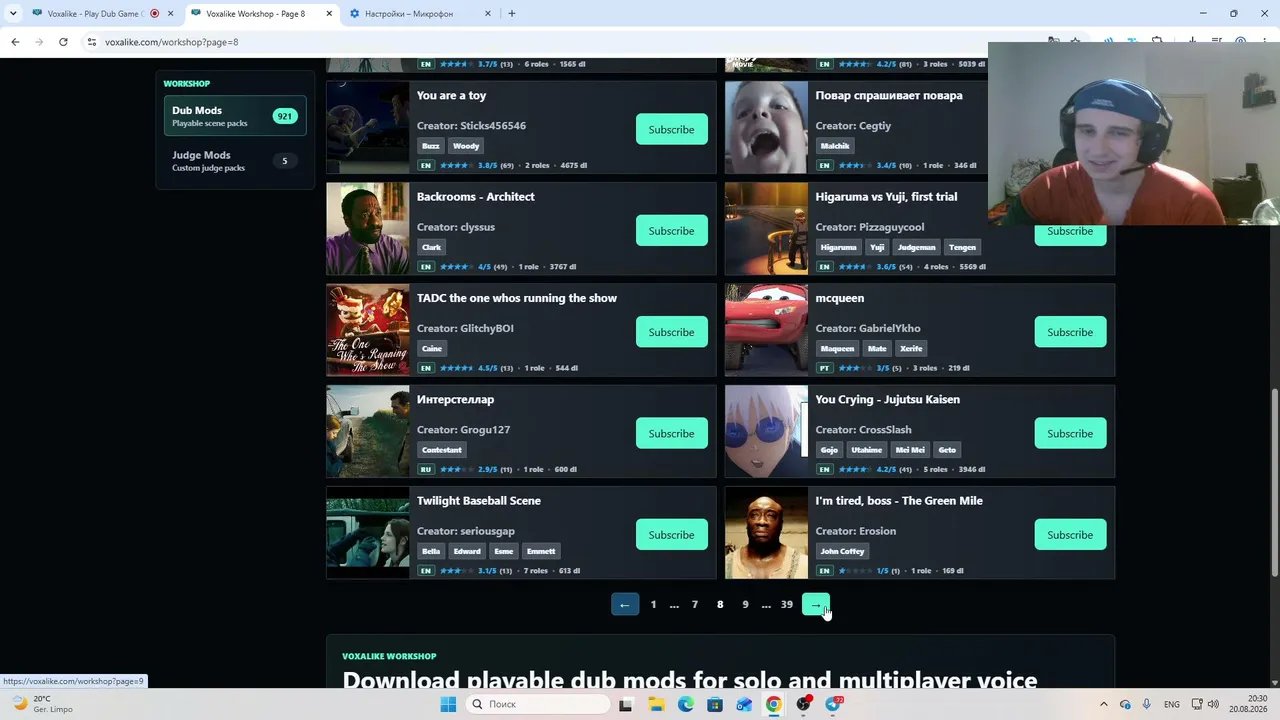Subscribe to Higaruma vs Yuji, first trial

pyautogui.click(x=1070, y=232)
